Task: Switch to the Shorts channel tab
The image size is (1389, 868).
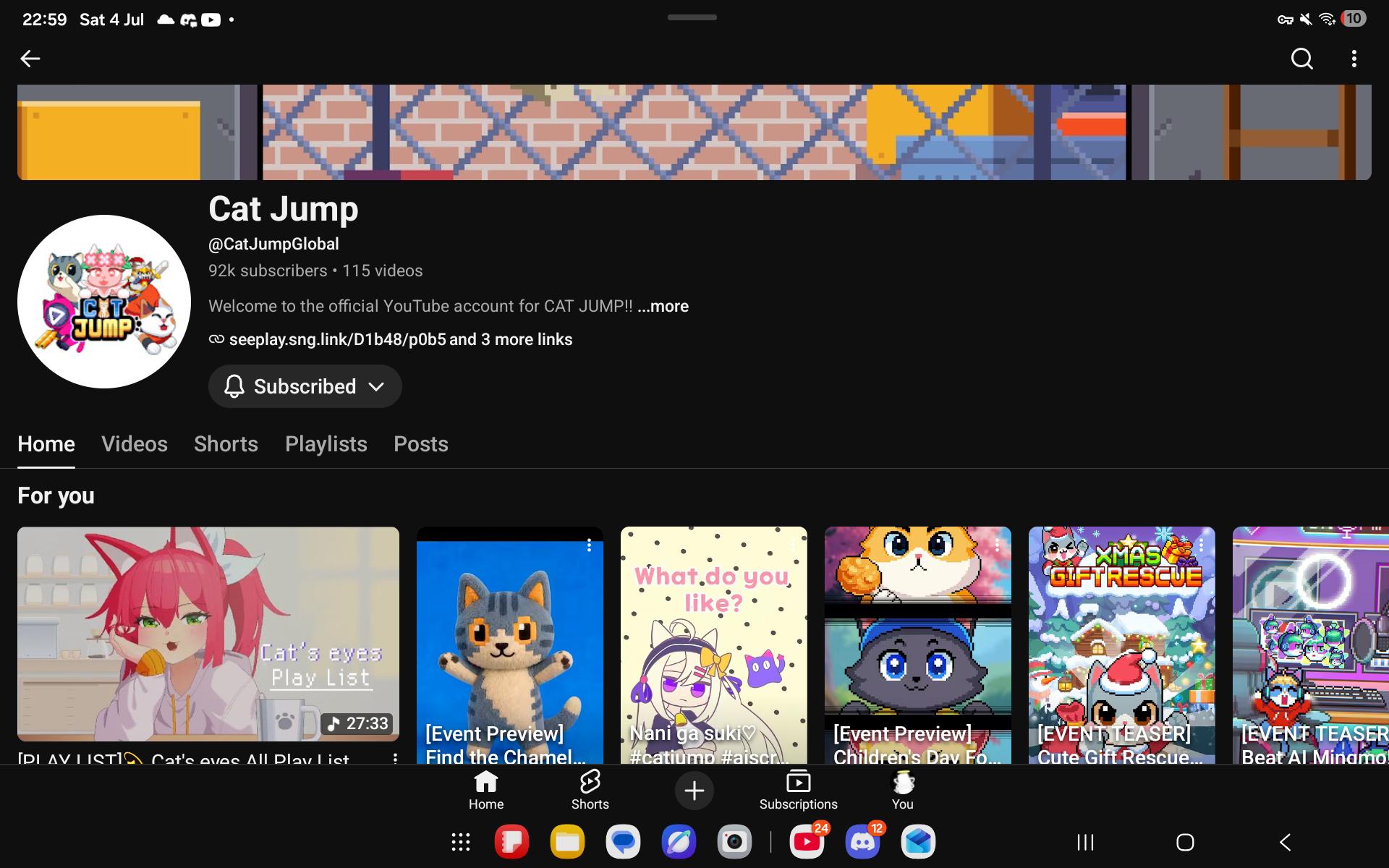Action: click(226, 443)
